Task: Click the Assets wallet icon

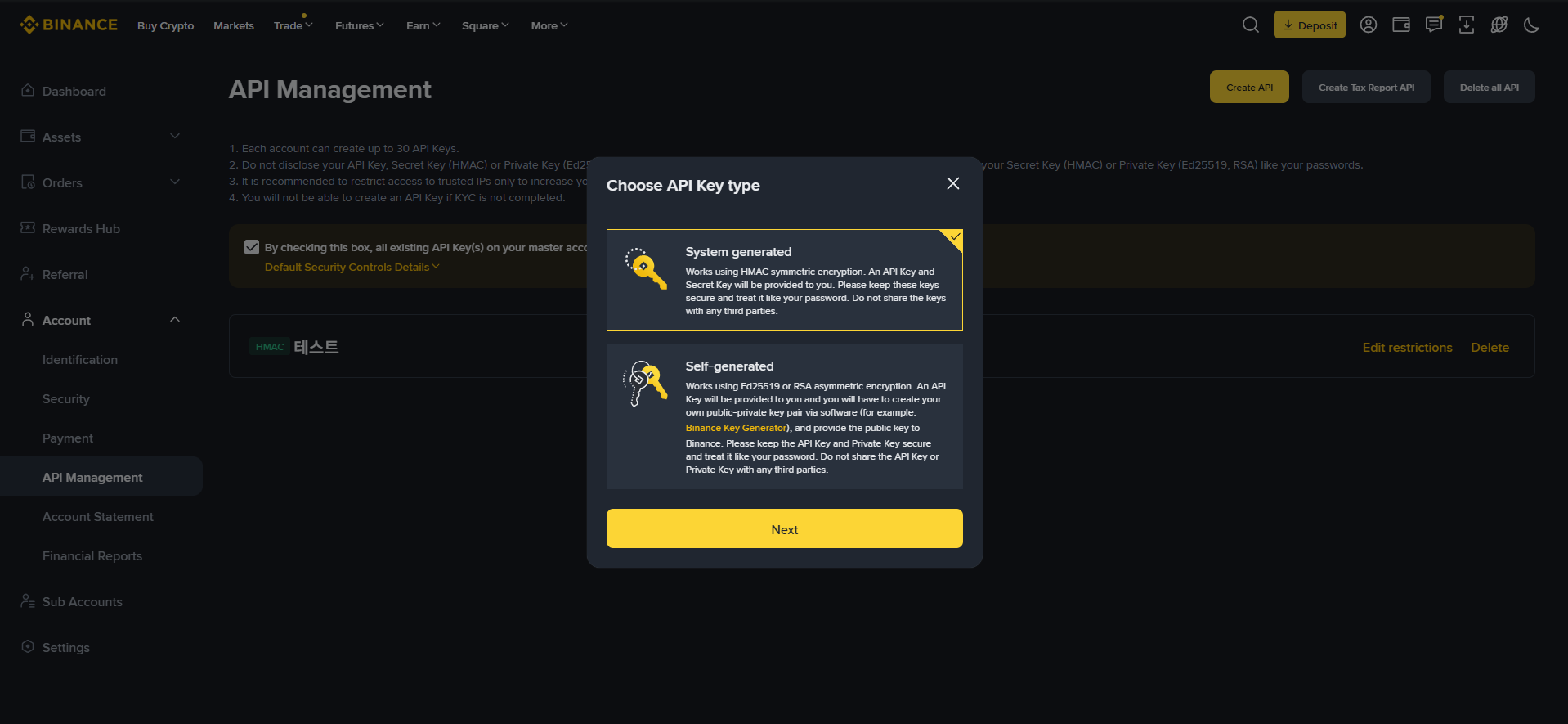Action: tap(28, 136)
